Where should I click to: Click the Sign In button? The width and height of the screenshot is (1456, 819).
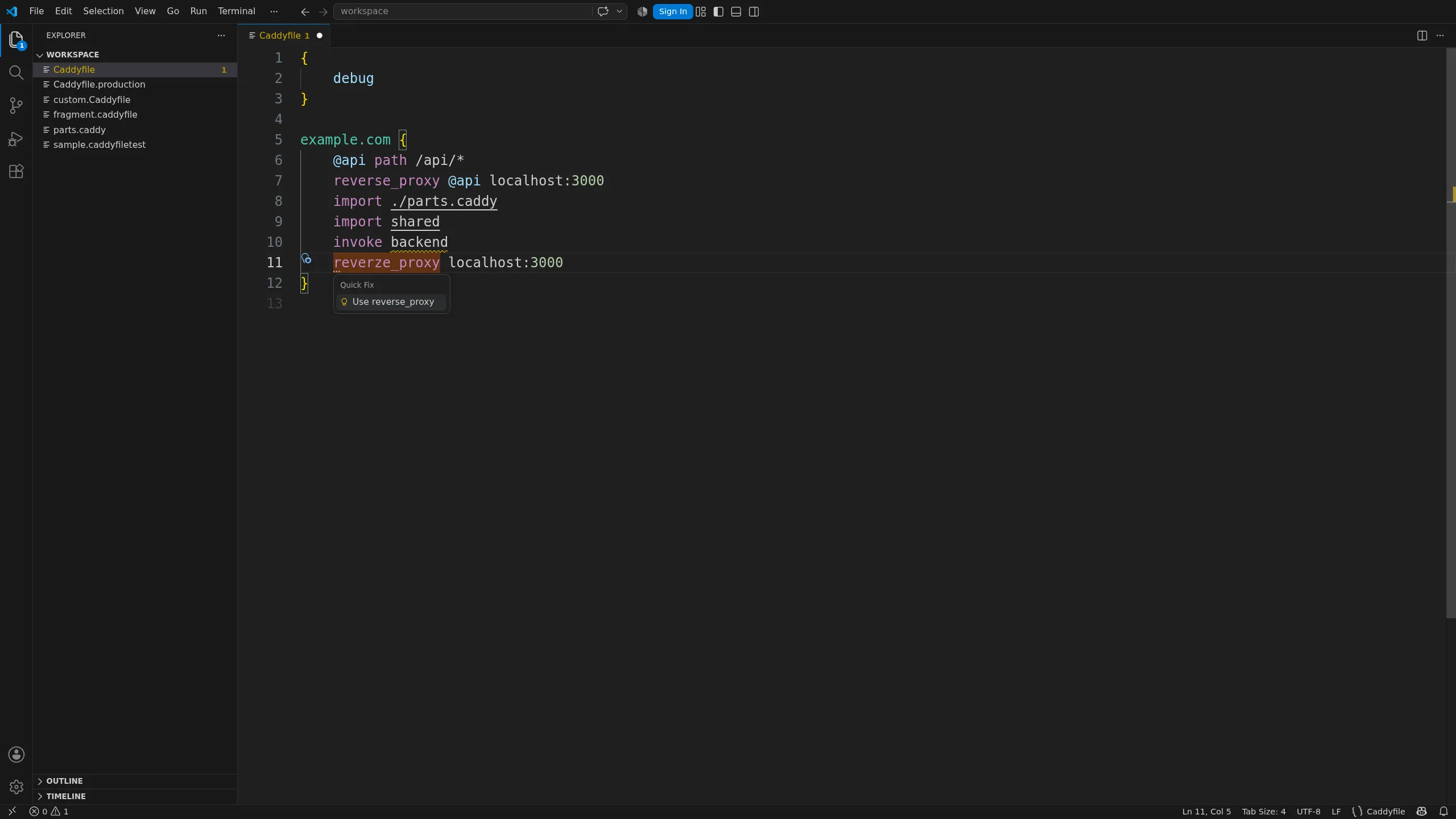[x=673, y=11]
